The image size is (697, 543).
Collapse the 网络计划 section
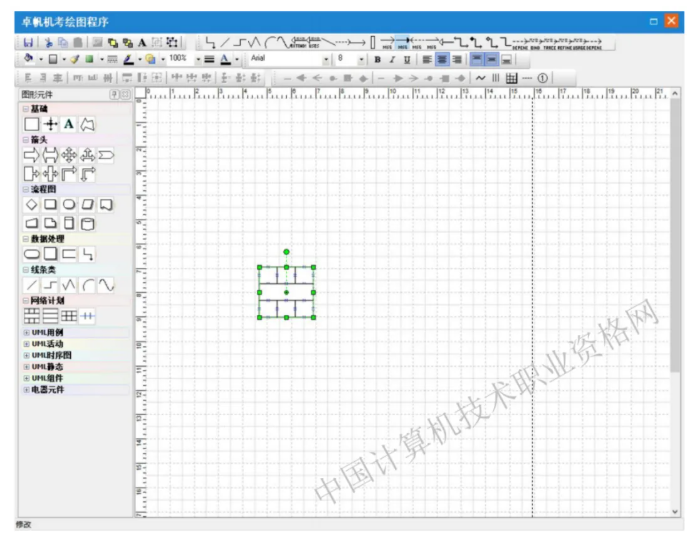(x=26, y=300)
